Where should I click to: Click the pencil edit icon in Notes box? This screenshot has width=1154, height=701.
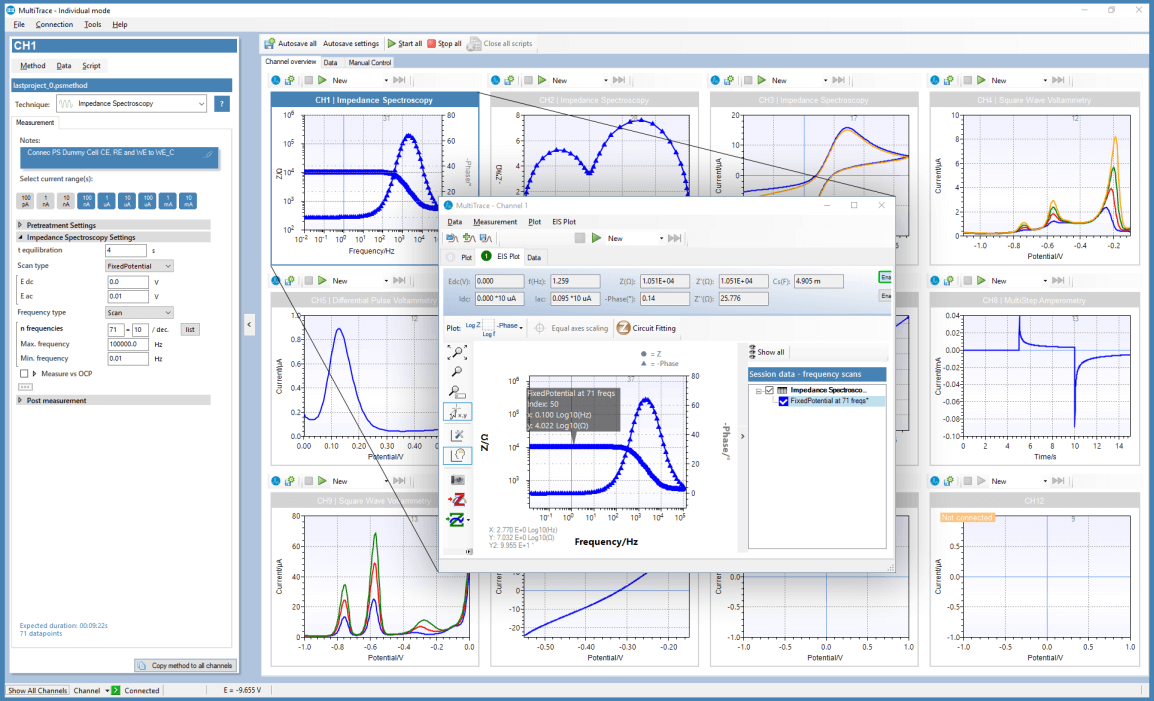[x=208, y=155]
